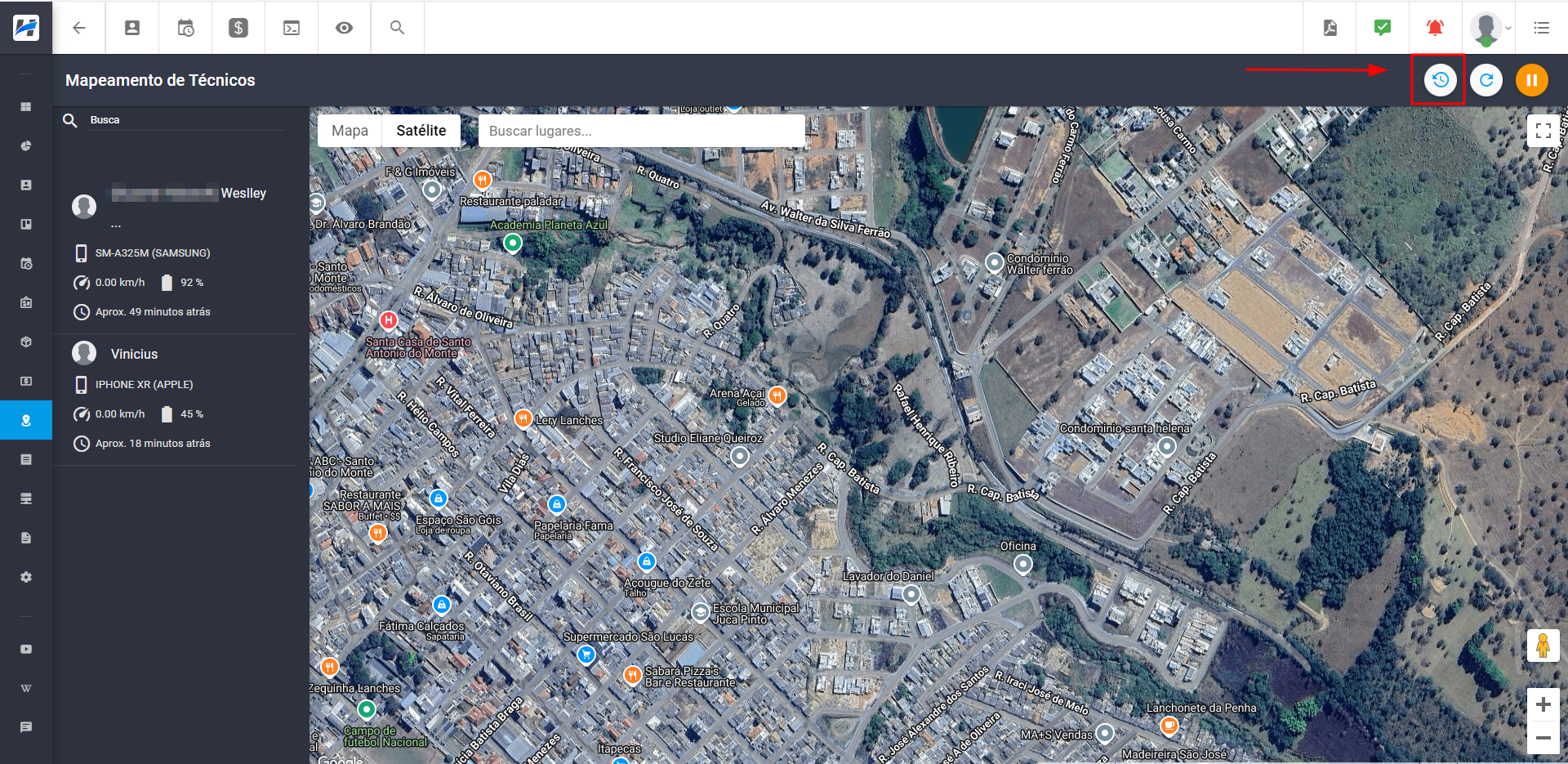Viewport: 1568px width, 764px height.
Task: Toggle fullscreen map view
Action: point(1543,131)
